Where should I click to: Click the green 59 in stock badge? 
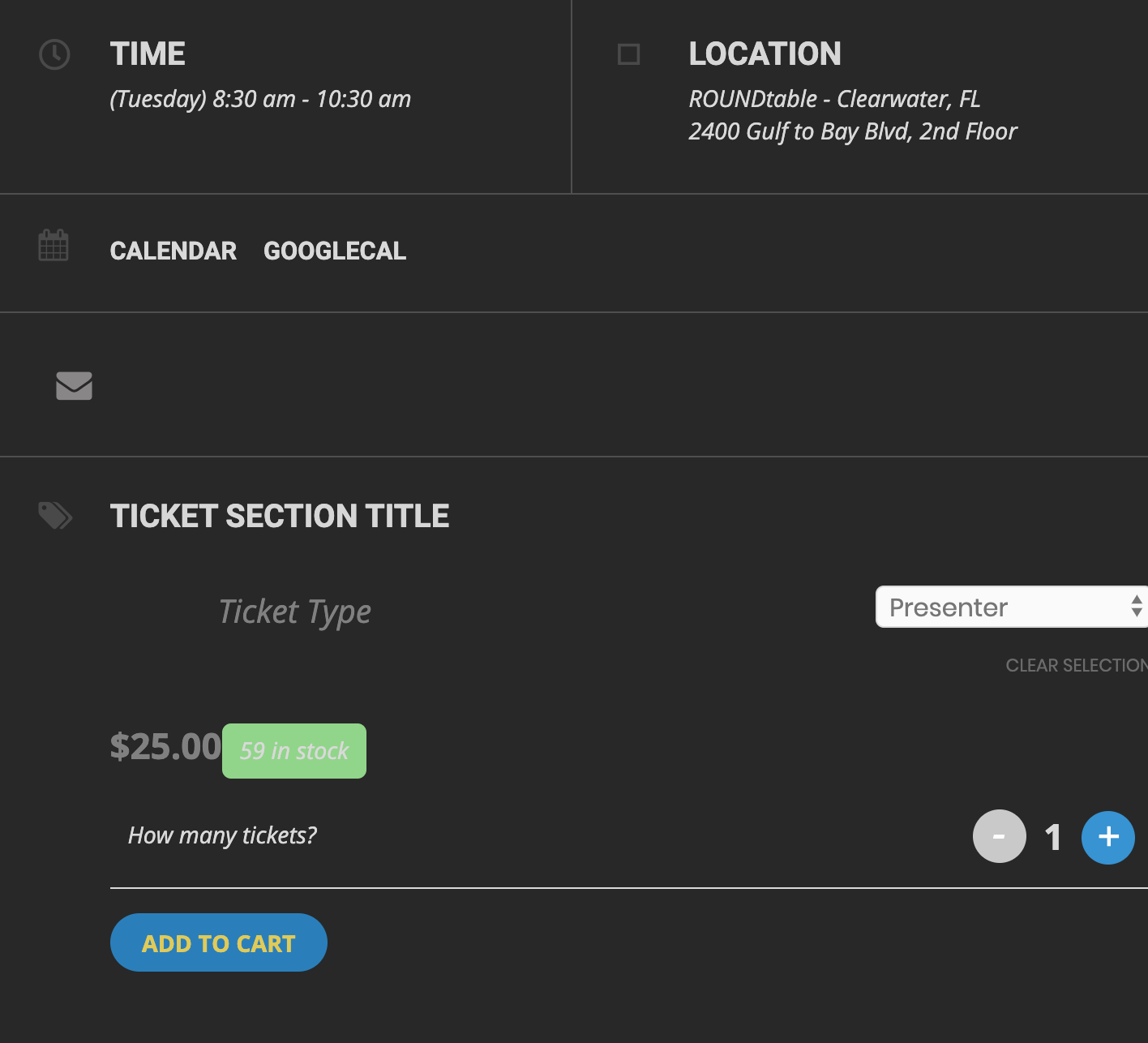tap(293, 751)
